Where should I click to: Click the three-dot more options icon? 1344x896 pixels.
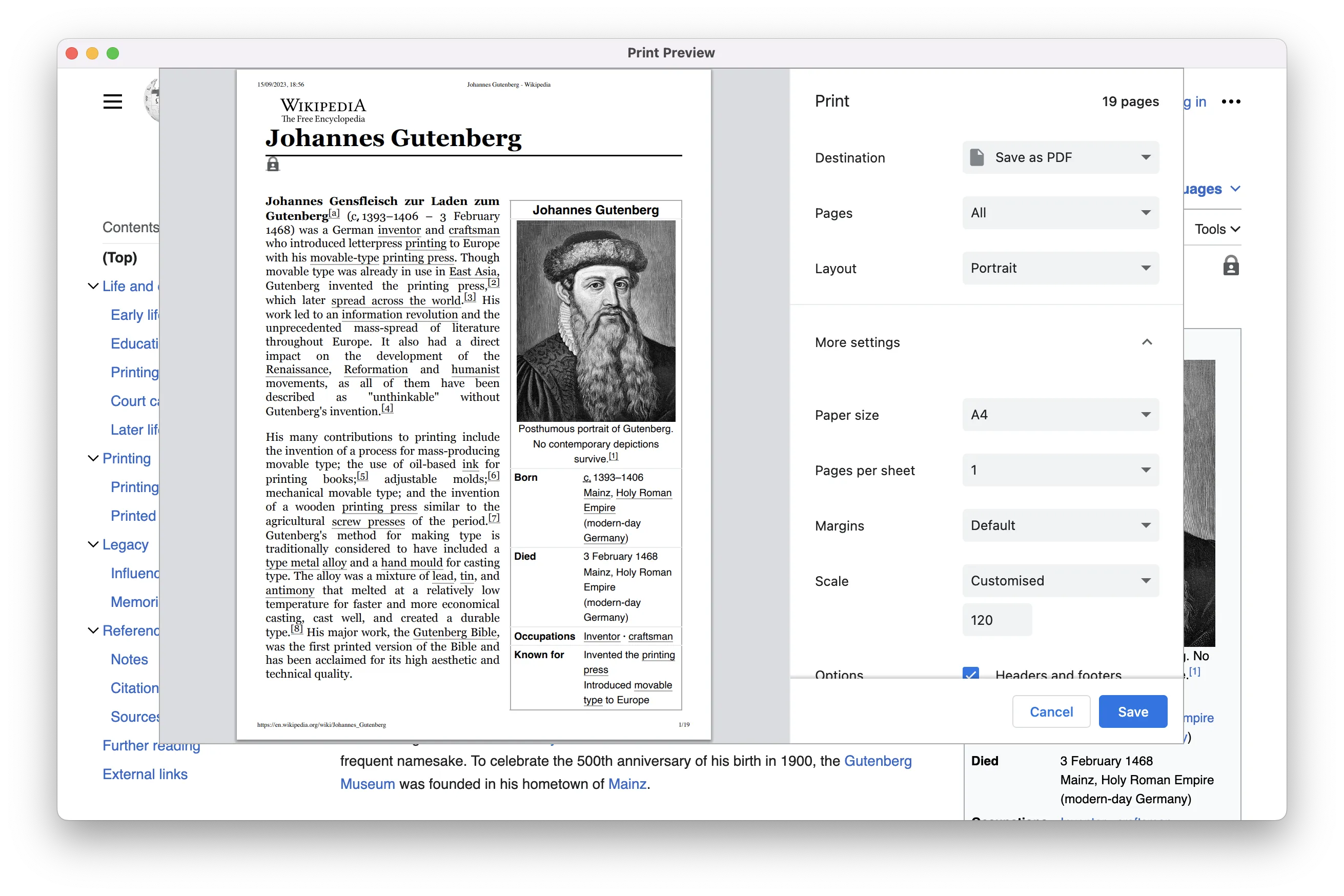(x=1232, y=101)
